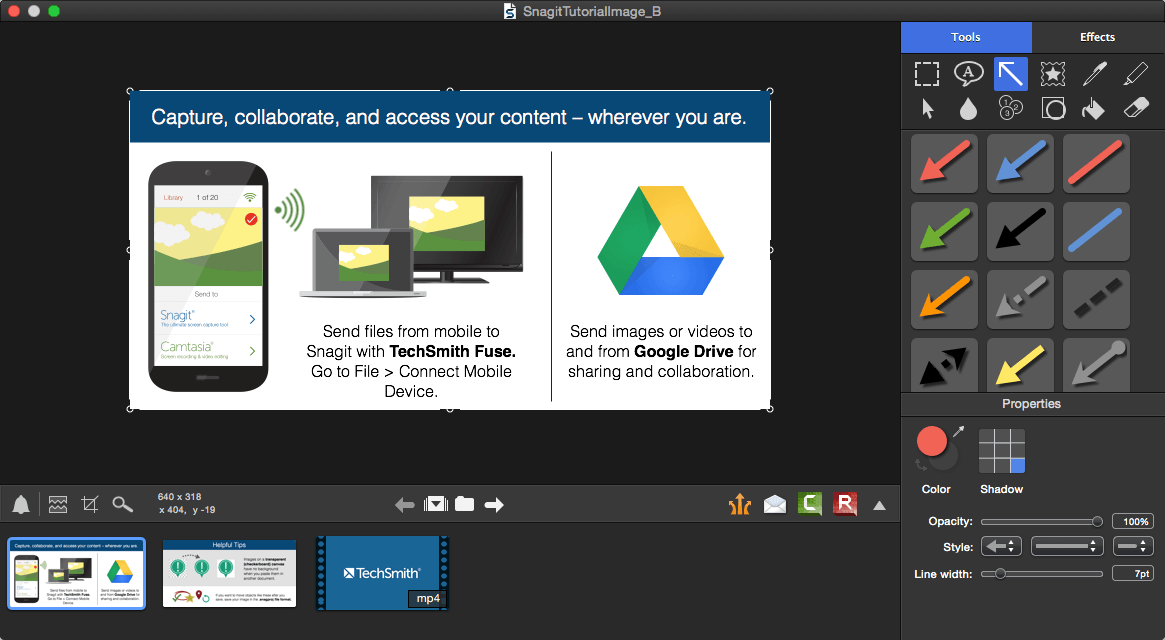Expand more share options triangle

pos(880,505)
